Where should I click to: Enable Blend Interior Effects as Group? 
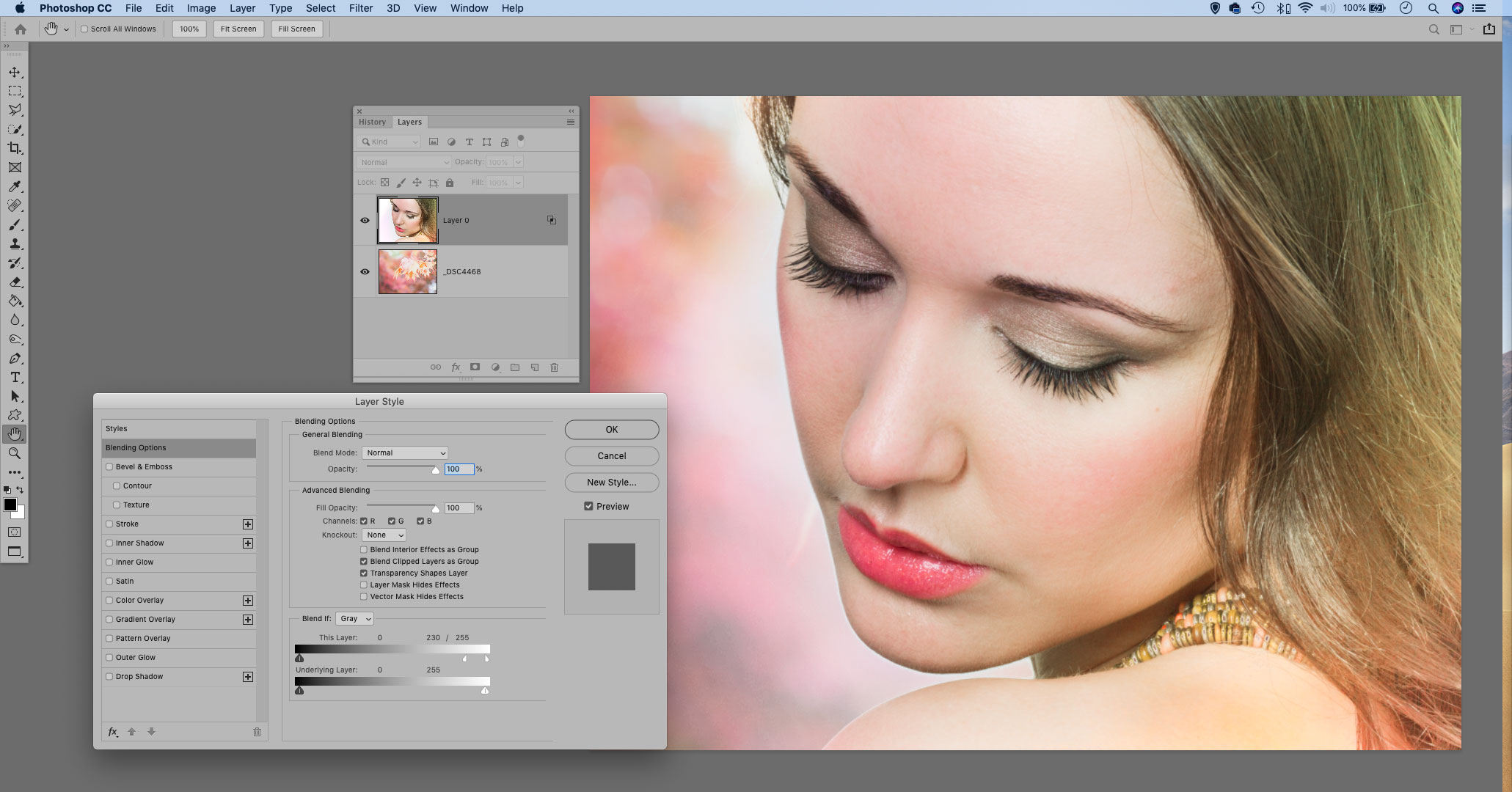click(363, 549)
